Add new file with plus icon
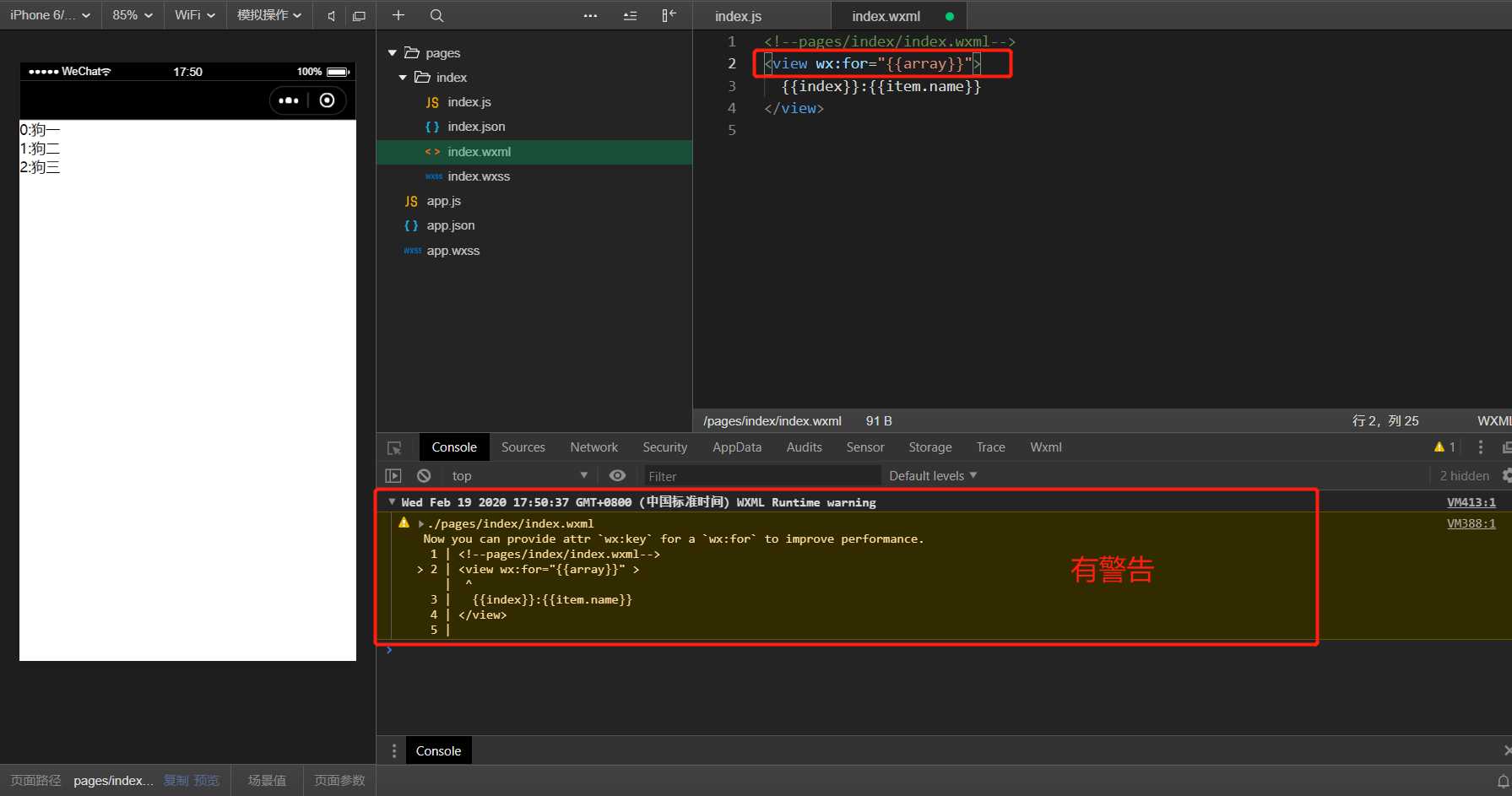The width and height of the screenshot is (1512, 796). pyautogui.click(x=398, y=15)
